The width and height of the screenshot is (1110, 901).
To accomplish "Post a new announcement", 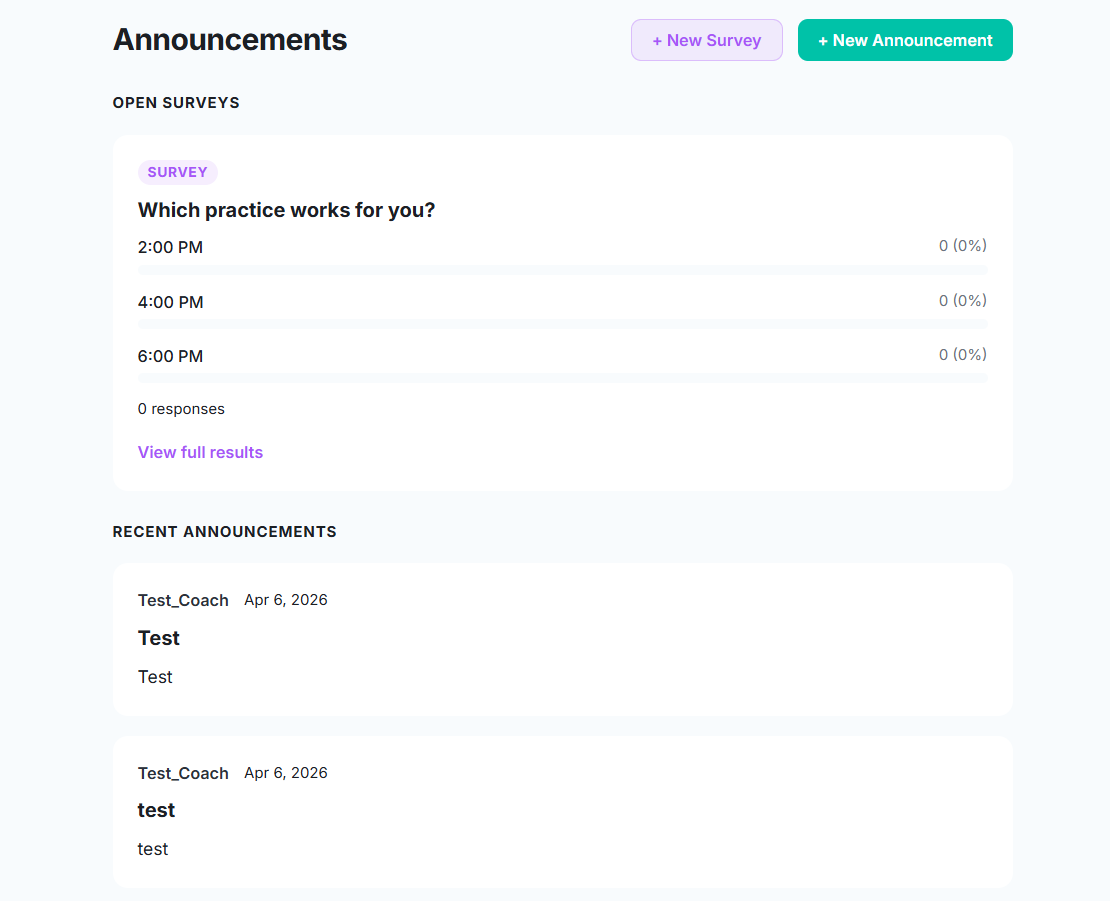I will 904,40.
